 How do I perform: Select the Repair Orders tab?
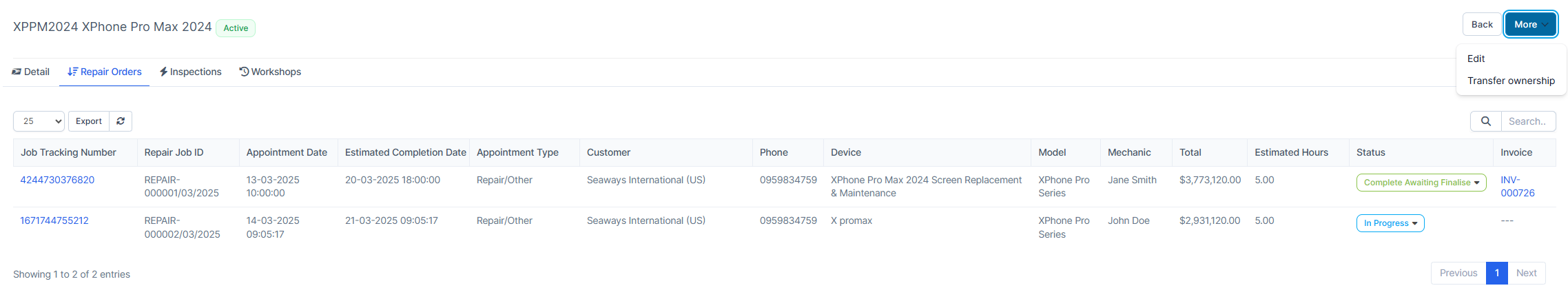[105, 72]
